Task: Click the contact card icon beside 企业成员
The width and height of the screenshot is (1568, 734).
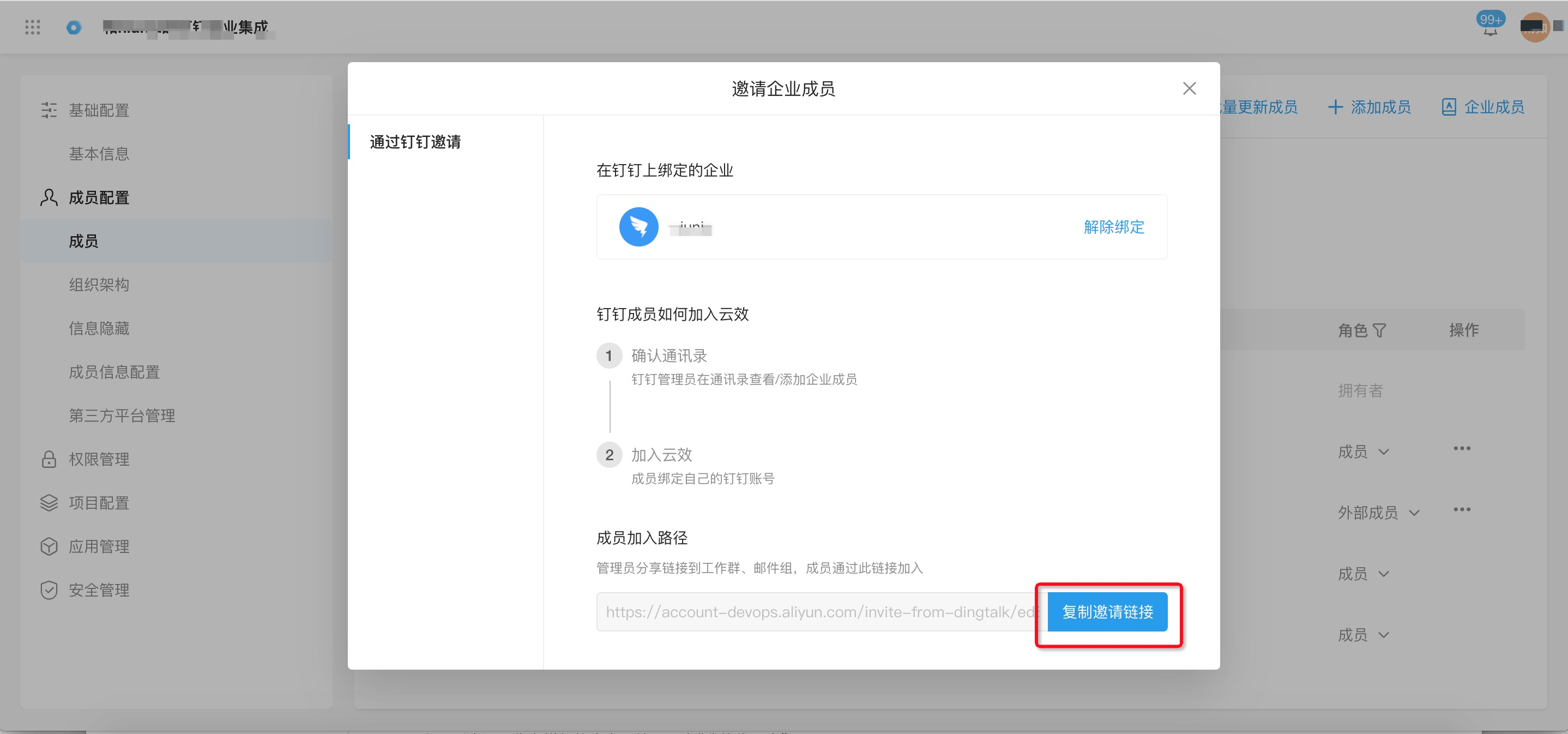Action: (1449, 107)
